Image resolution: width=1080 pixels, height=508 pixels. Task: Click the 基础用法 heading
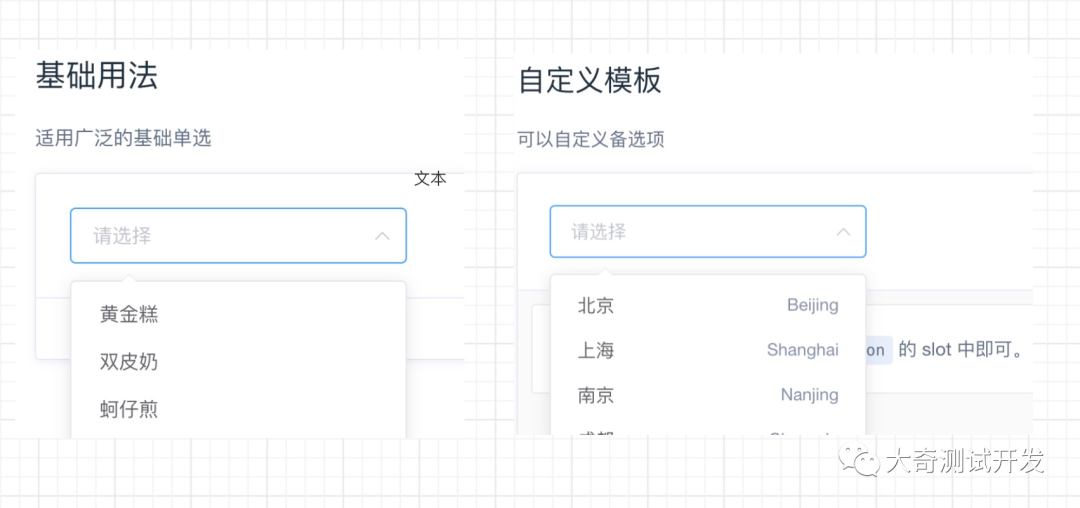96,76
